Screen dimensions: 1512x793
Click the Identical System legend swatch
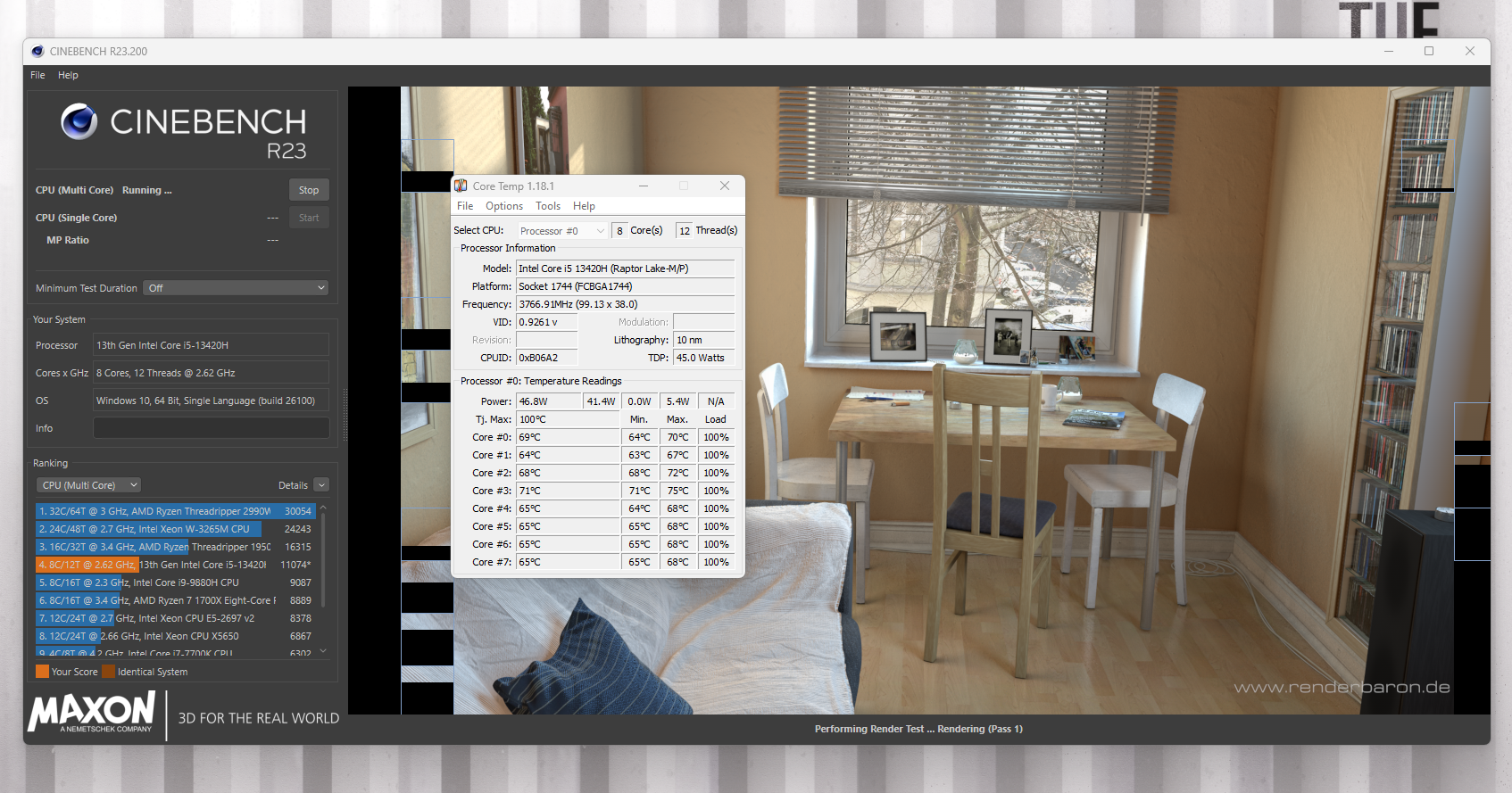pyautogui.click(x=108, y=672)
